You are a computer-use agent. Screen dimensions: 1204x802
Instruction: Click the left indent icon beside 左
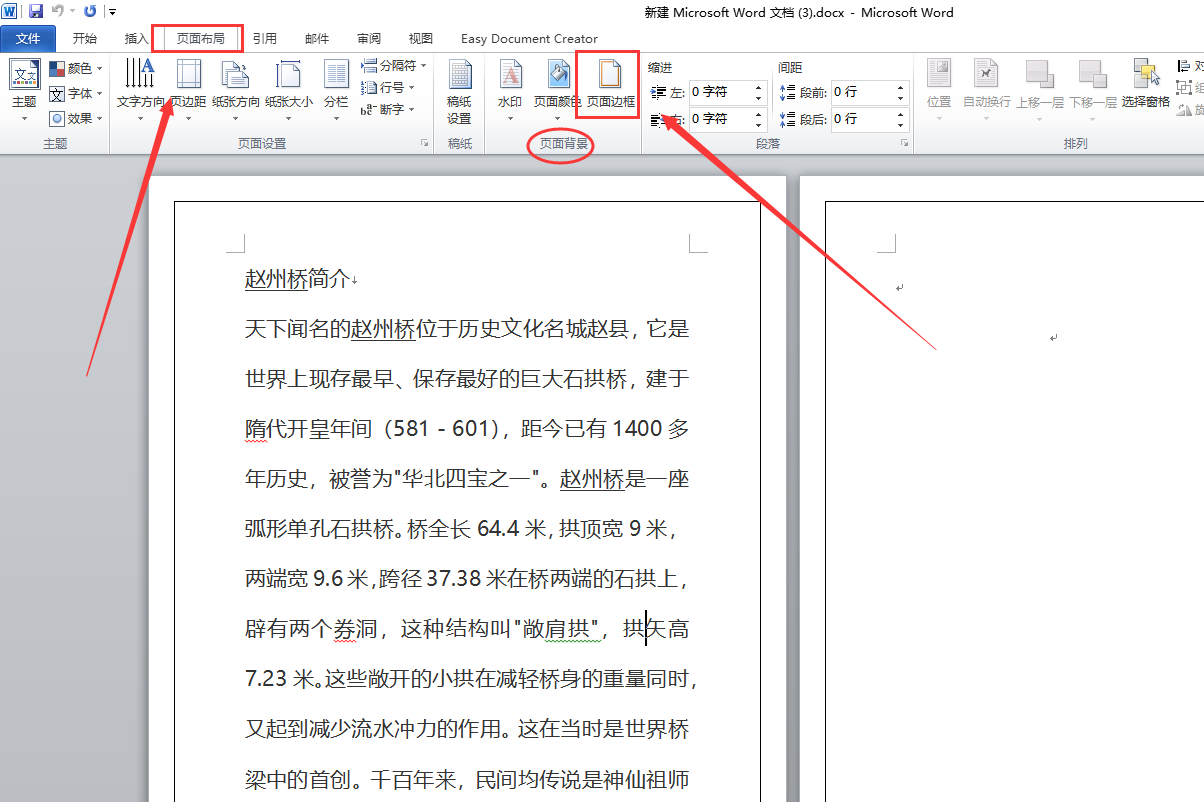(659, 92)
